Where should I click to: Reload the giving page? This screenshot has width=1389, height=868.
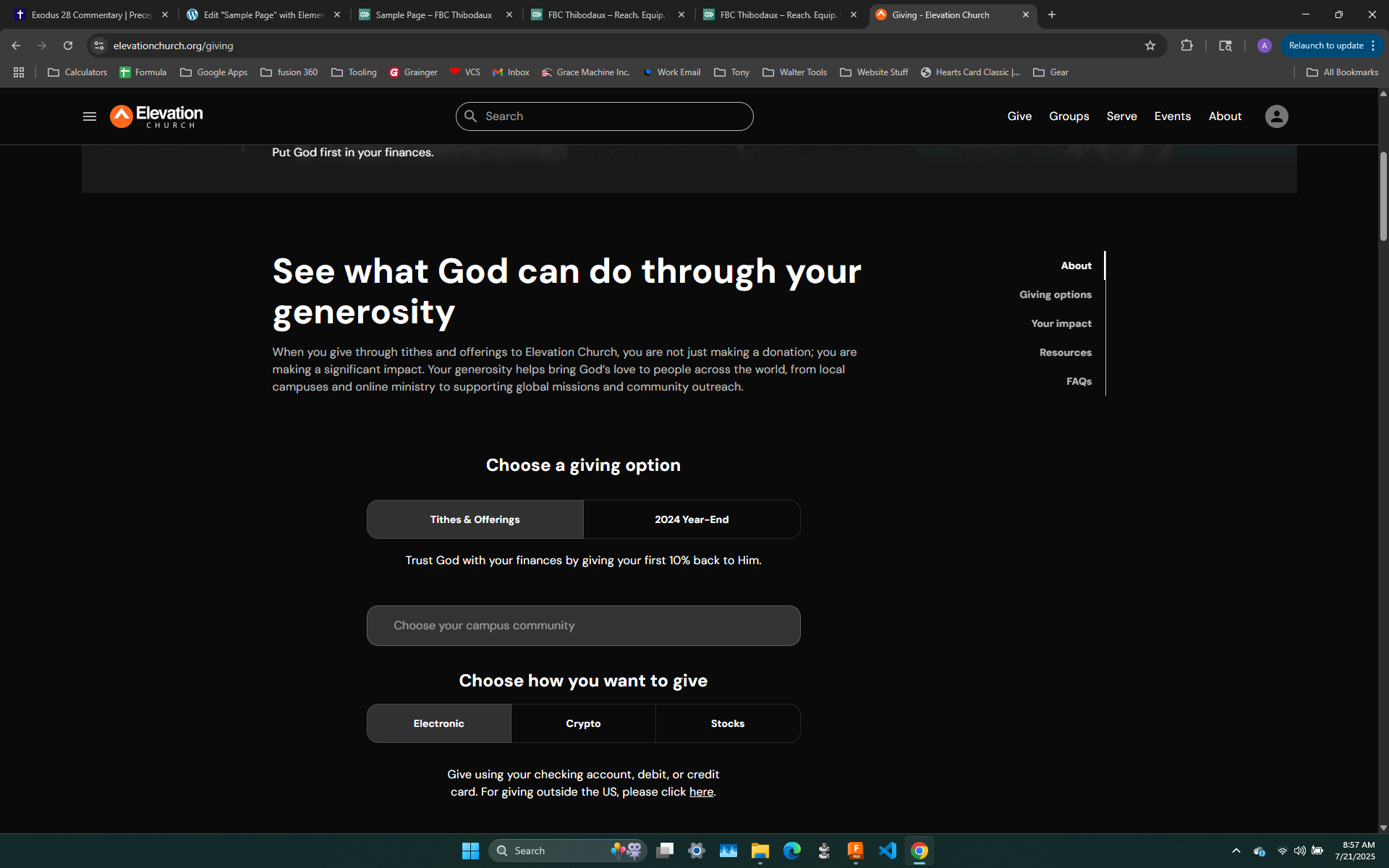(68, 46)
